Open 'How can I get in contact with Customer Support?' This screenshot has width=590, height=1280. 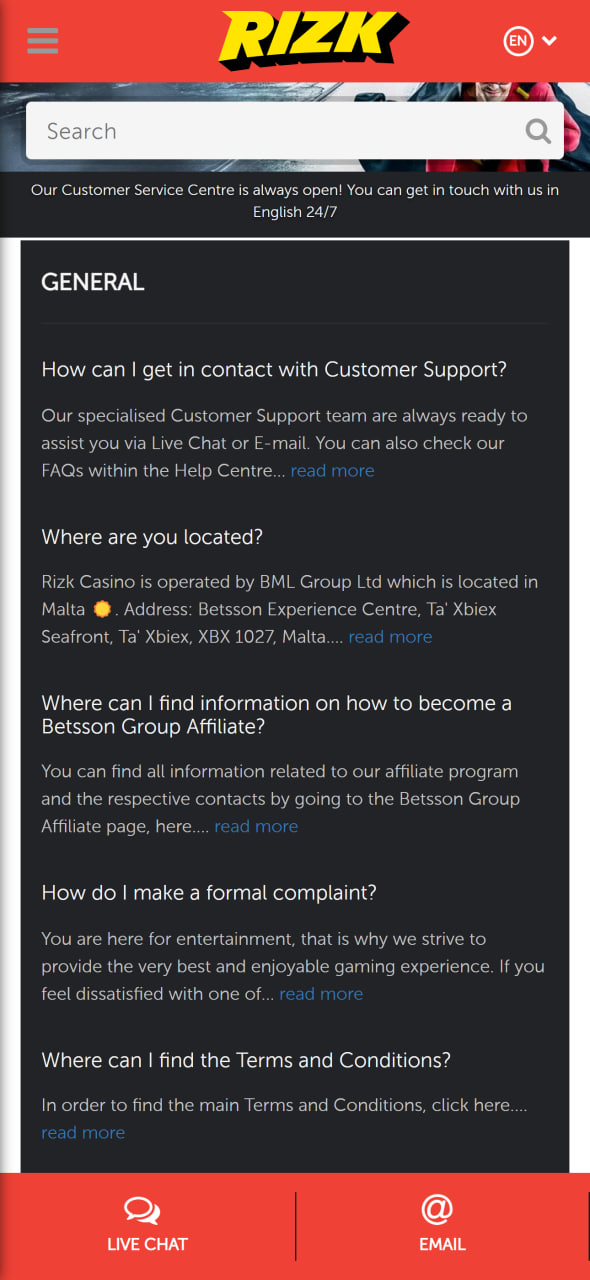pos(274,369)
